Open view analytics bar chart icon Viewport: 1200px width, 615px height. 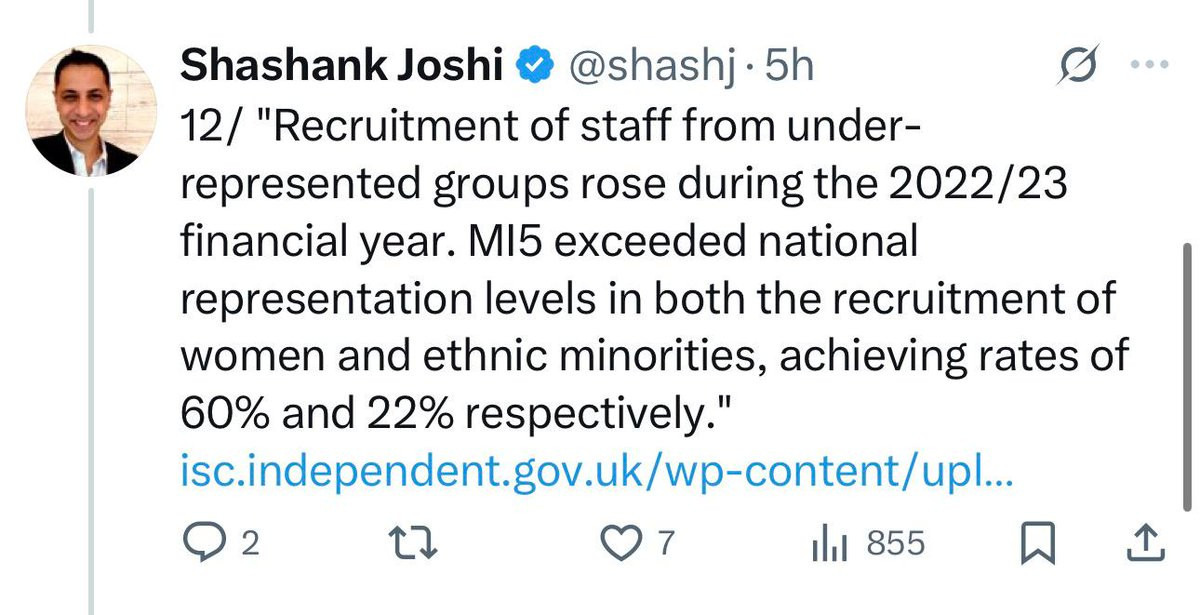[x=829, y=544]
